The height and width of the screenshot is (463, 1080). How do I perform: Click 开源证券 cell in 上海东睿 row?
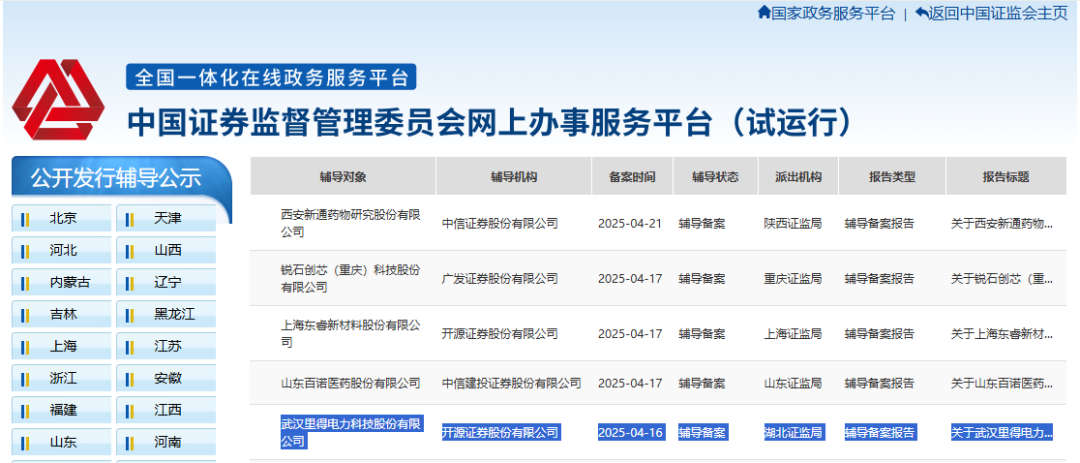click(x=500, y=333)
